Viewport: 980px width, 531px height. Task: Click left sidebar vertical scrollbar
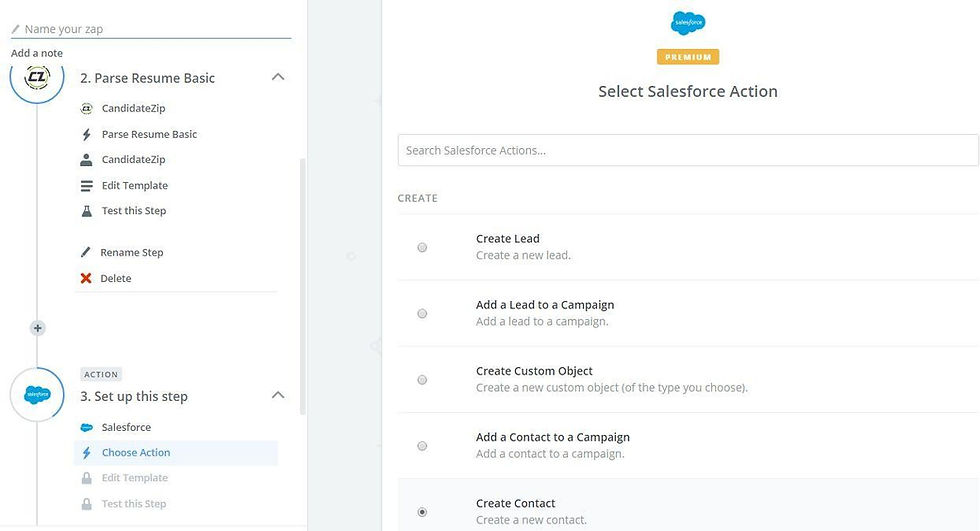pos(303,286)
